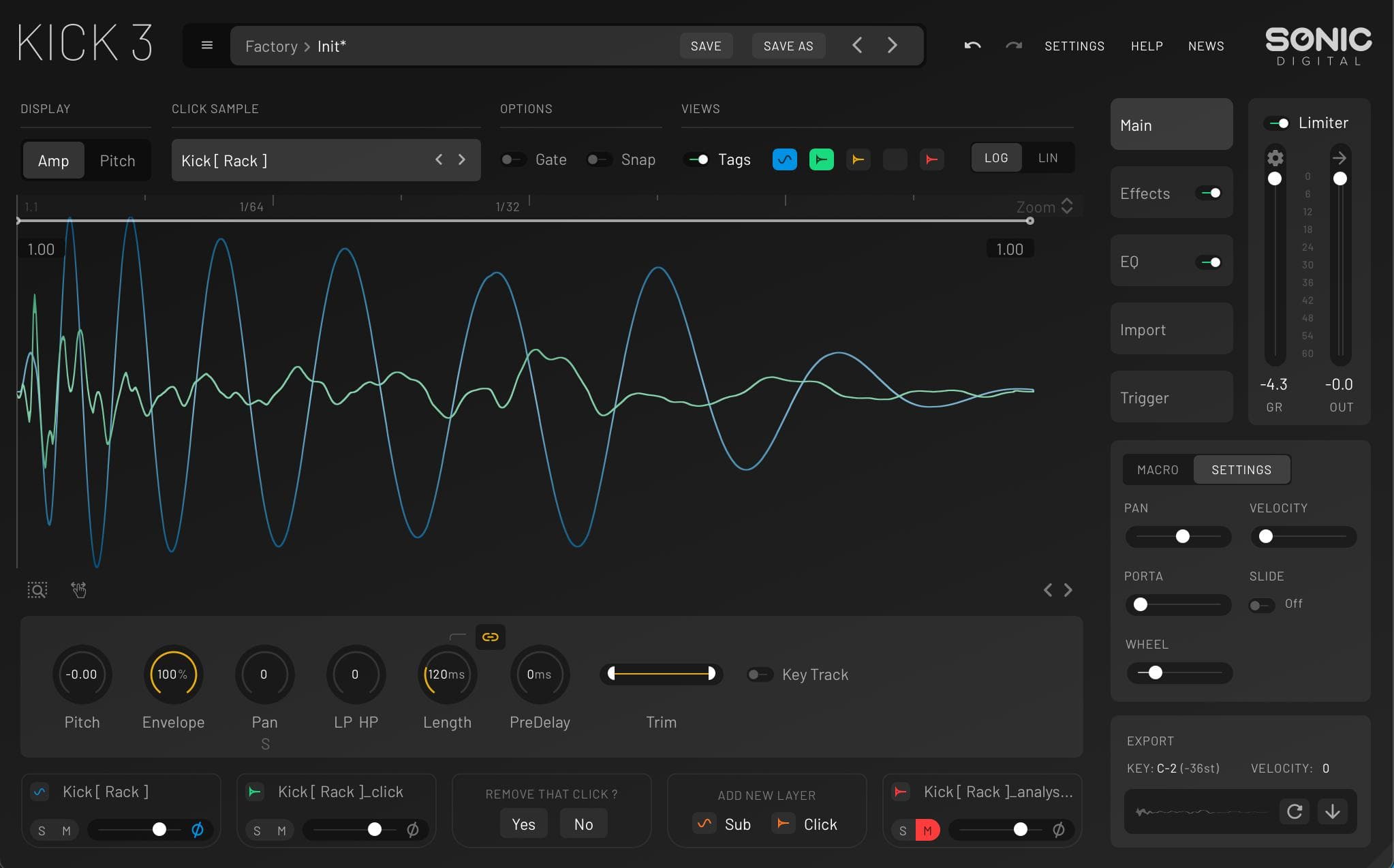
Task: Toggle the Gate option switch
Action: pyautogui.click(x=512, y=159)
